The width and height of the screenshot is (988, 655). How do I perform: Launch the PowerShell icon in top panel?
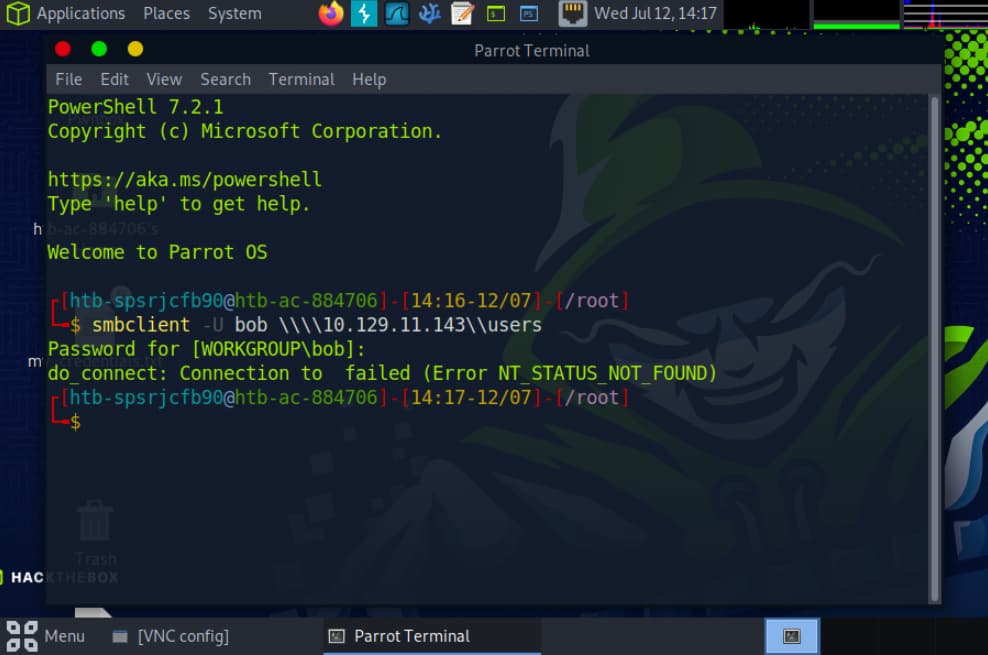point(529,14)
